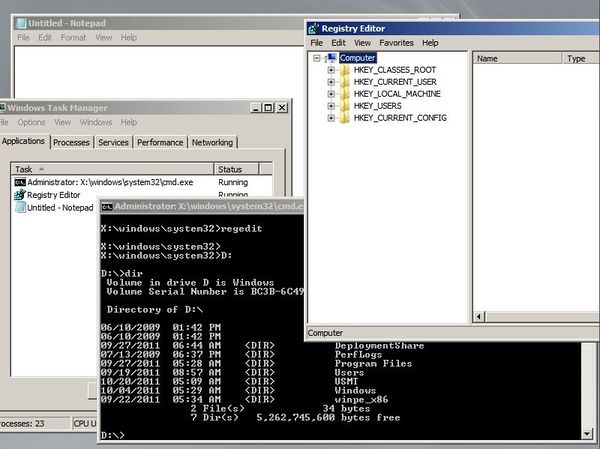Viewport: 600px width, 449px height.
Task: Open Notepad File menu
Action: (x=23, y=38)
